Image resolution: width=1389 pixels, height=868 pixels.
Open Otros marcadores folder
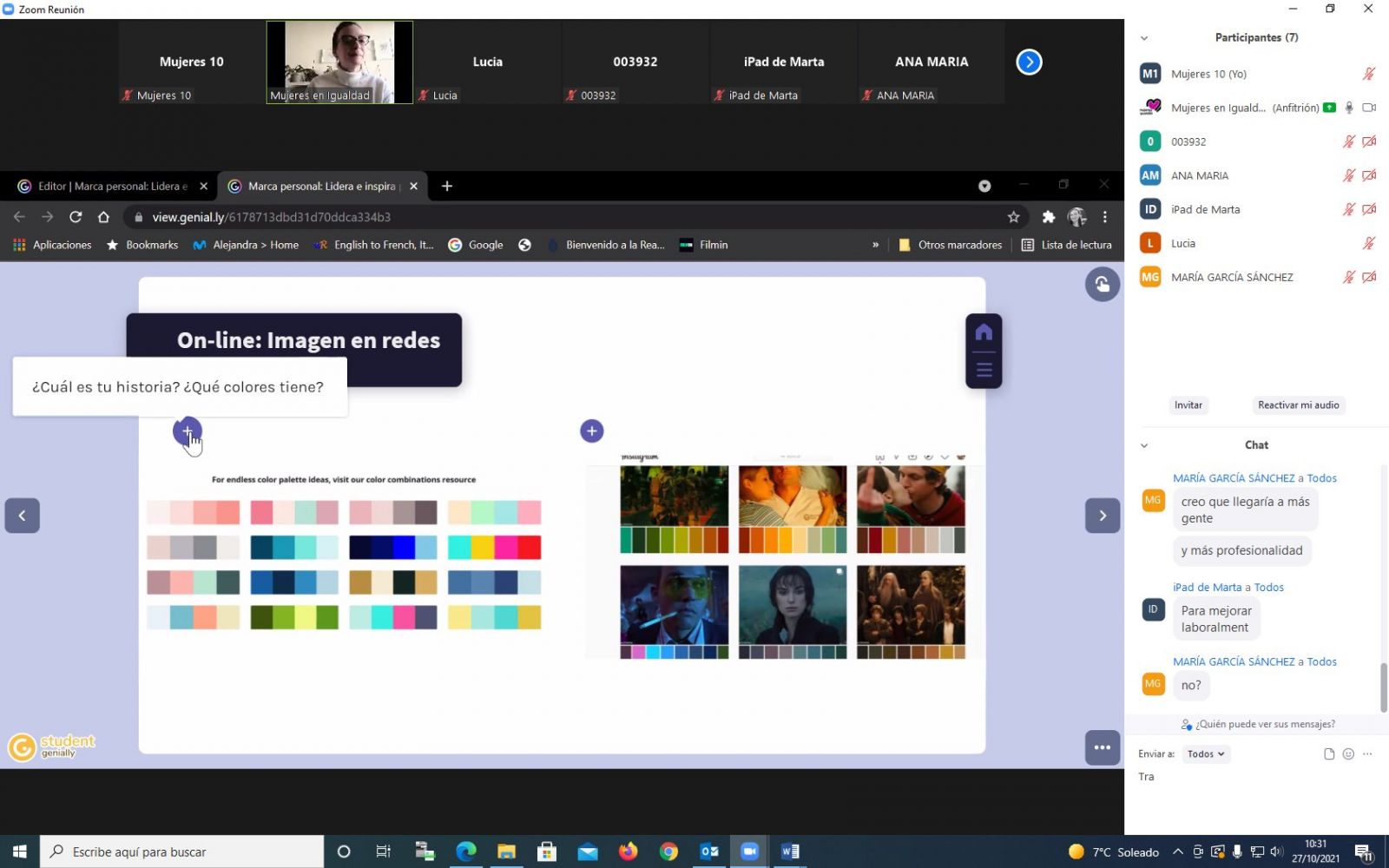(x=950, y=245)
